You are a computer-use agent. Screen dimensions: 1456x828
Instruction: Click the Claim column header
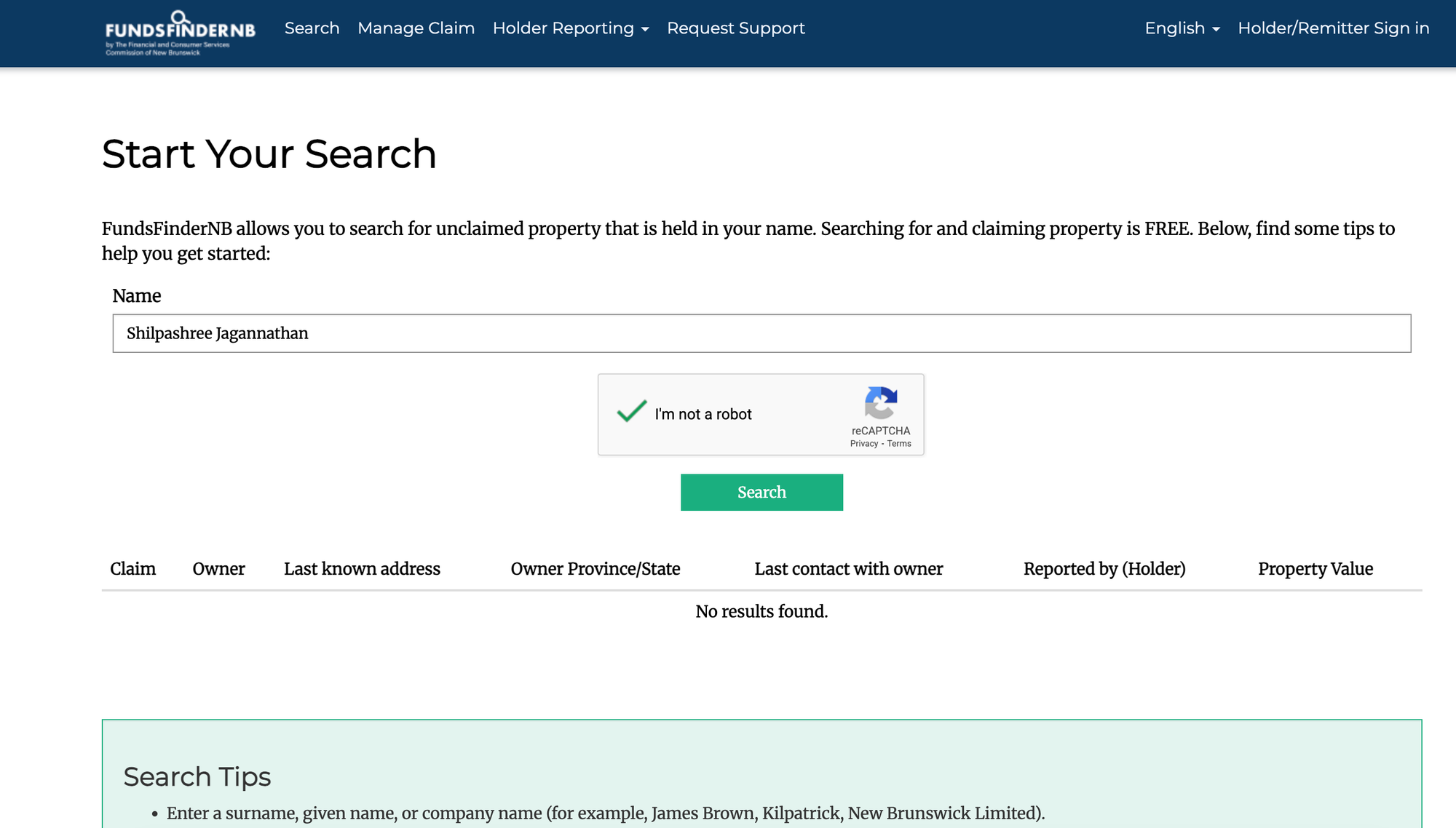132,569
